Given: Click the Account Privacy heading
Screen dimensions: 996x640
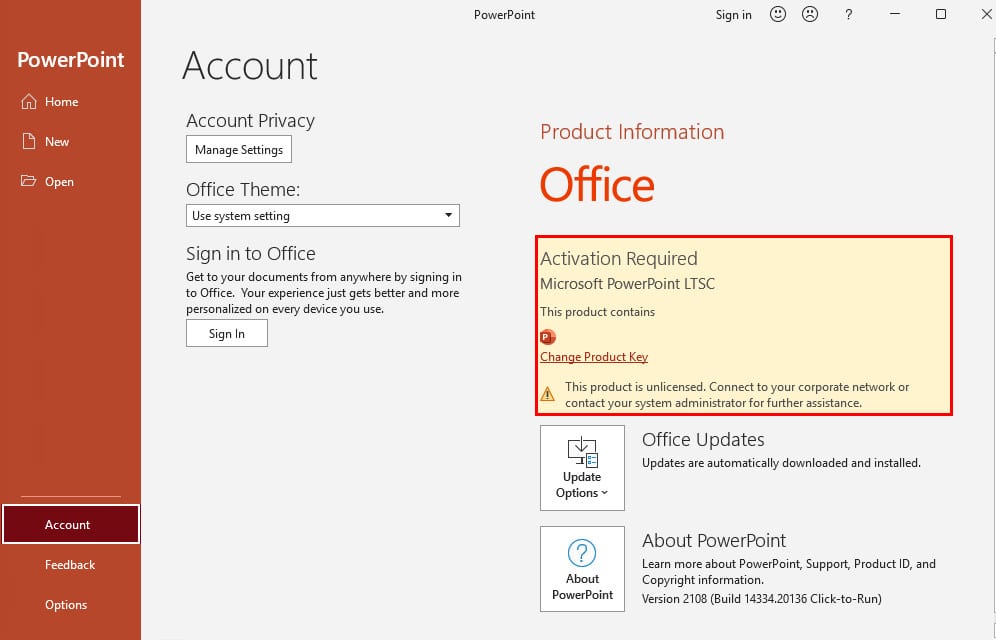Looking at the screenshot, I should [x=250, y=121].
